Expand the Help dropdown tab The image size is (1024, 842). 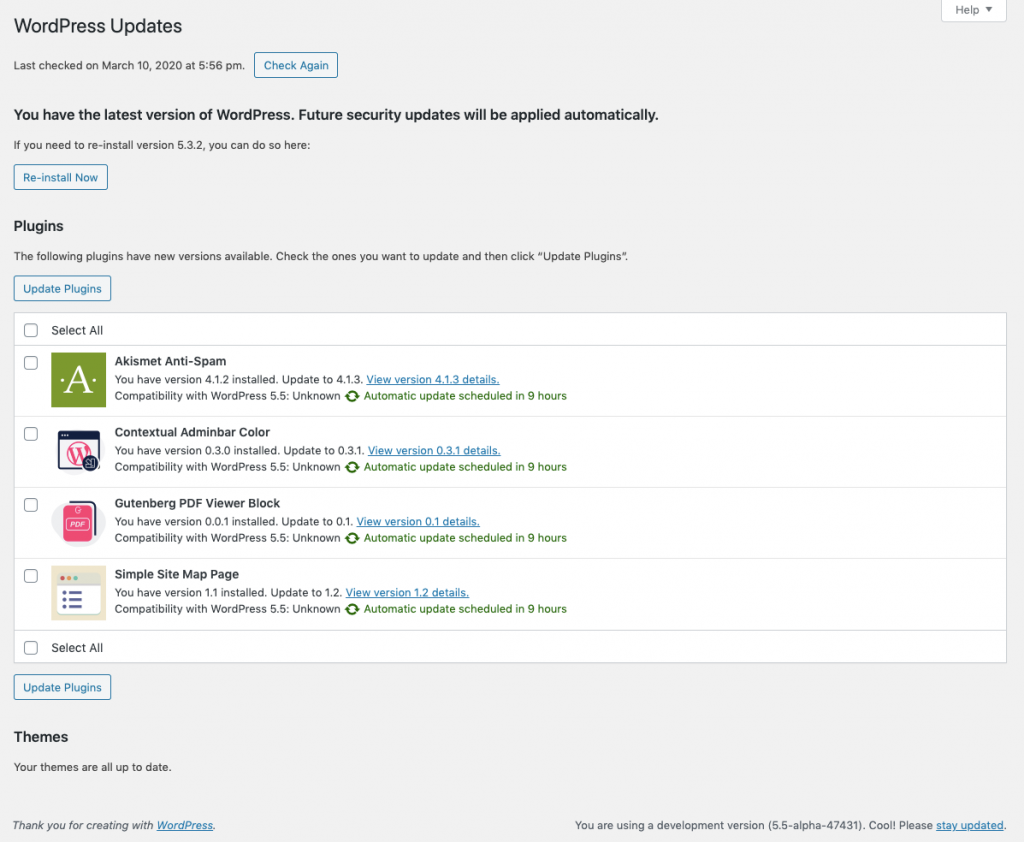coord(973,10)
